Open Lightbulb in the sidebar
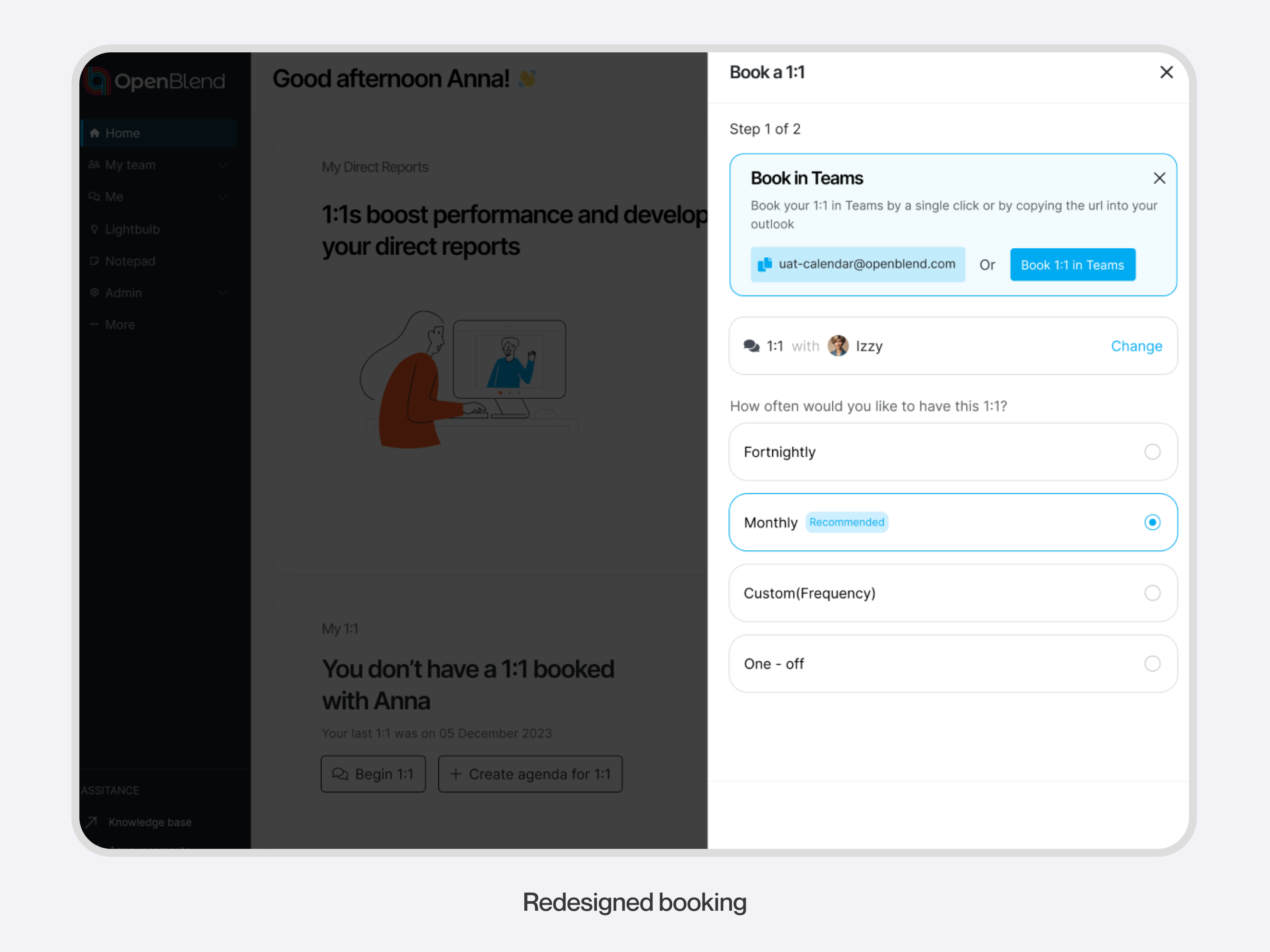Image resolution: width=1270 pixels, height=952 pixels. pyautogui.click(x=158, y=229)
